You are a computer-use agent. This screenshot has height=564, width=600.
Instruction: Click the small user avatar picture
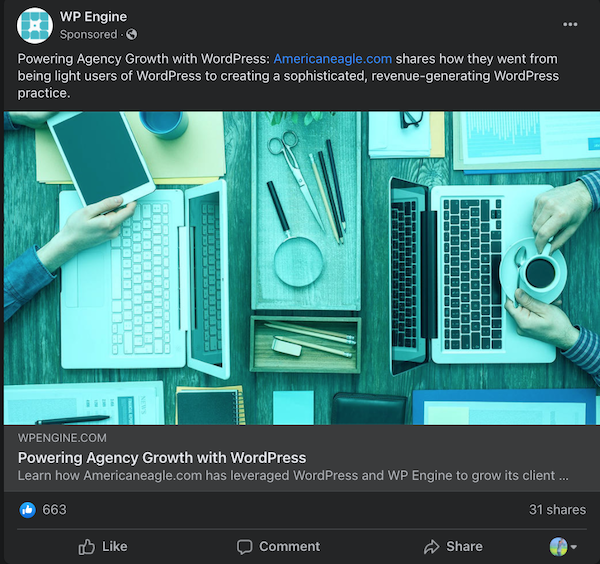point(559,546)
